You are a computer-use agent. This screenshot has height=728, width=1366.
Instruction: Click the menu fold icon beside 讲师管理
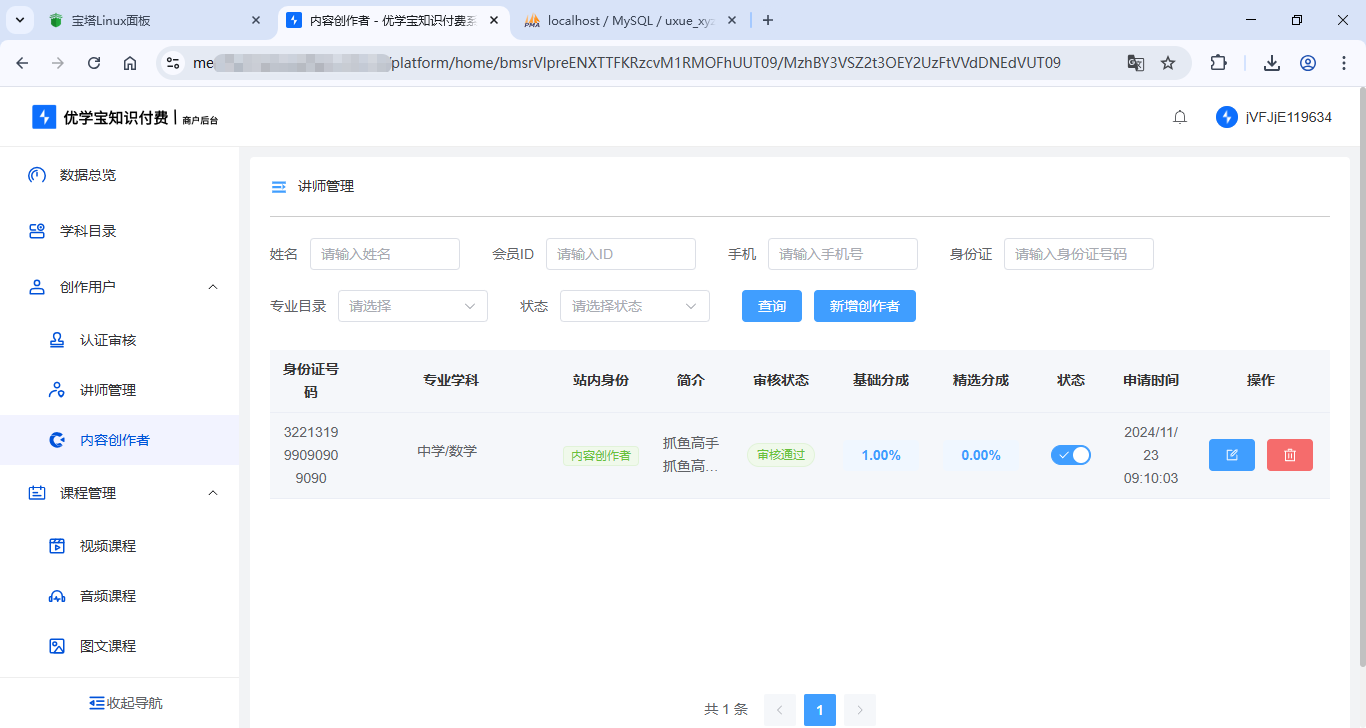pyautogui.click(x=279, y=187)
